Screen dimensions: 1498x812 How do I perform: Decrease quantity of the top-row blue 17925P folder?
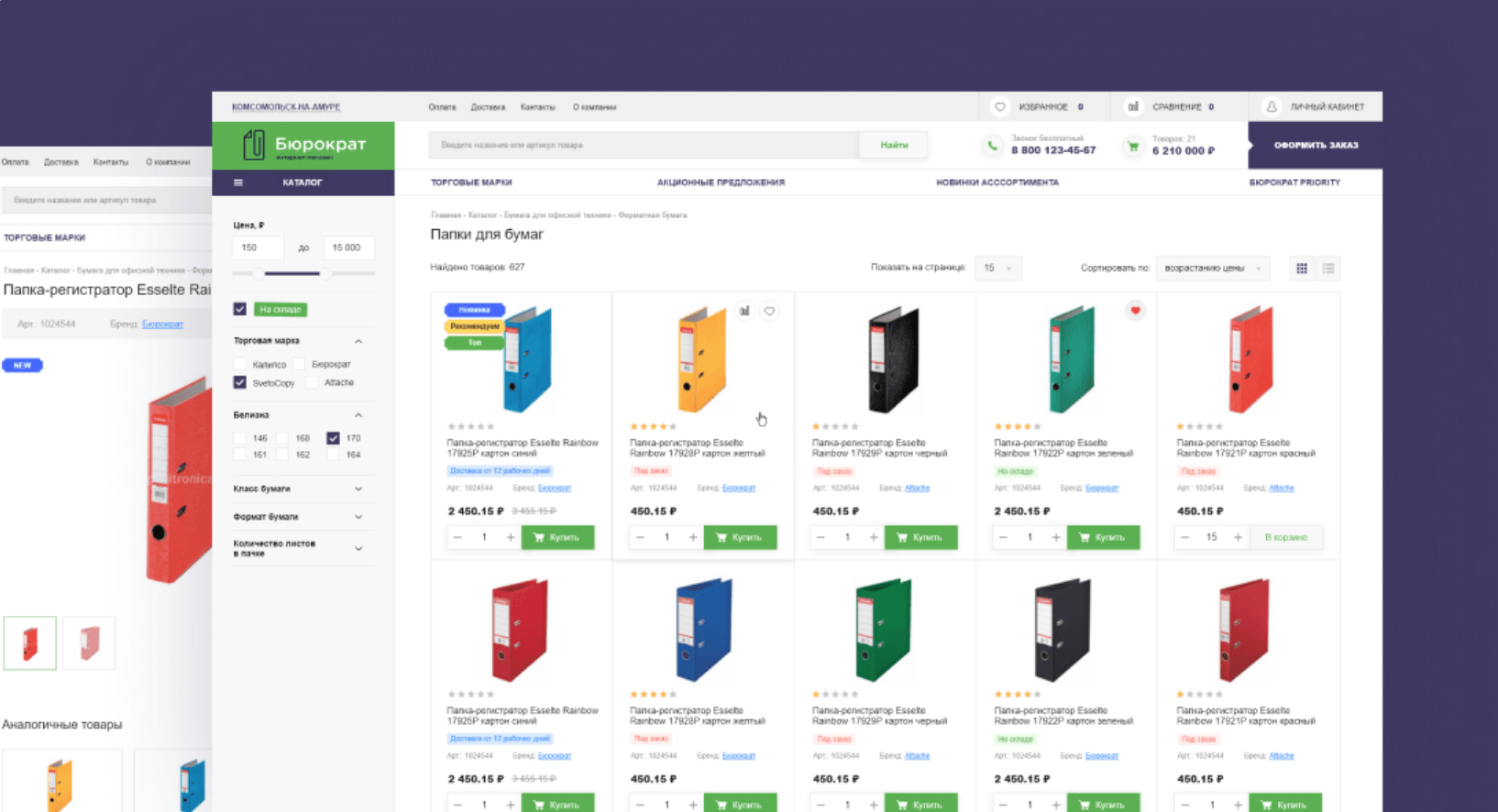pyautogui.click(x=458, y=537)
